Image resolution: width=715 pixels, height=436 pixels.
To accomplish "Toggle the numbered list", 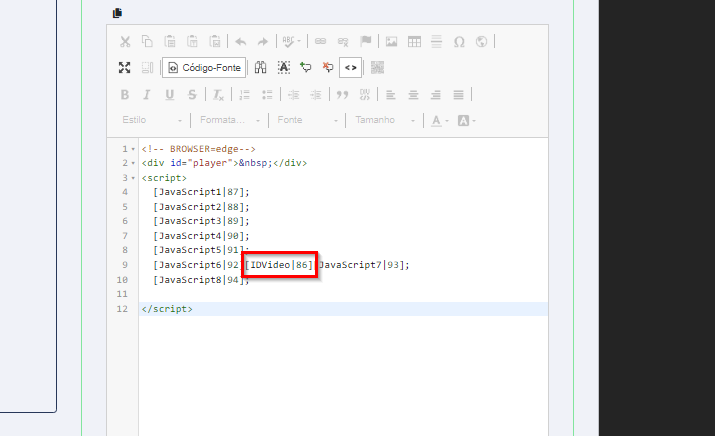I will coord(244,94).
